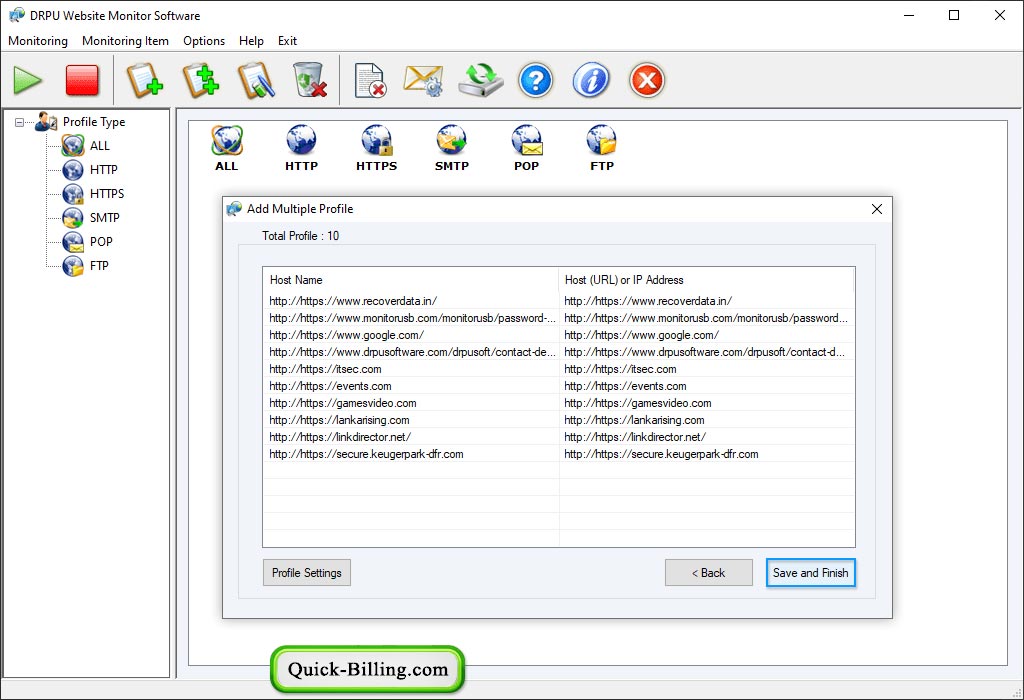Click the Save and Finish button
This screenshot has height=700, width=1024.
pos(810,573)
